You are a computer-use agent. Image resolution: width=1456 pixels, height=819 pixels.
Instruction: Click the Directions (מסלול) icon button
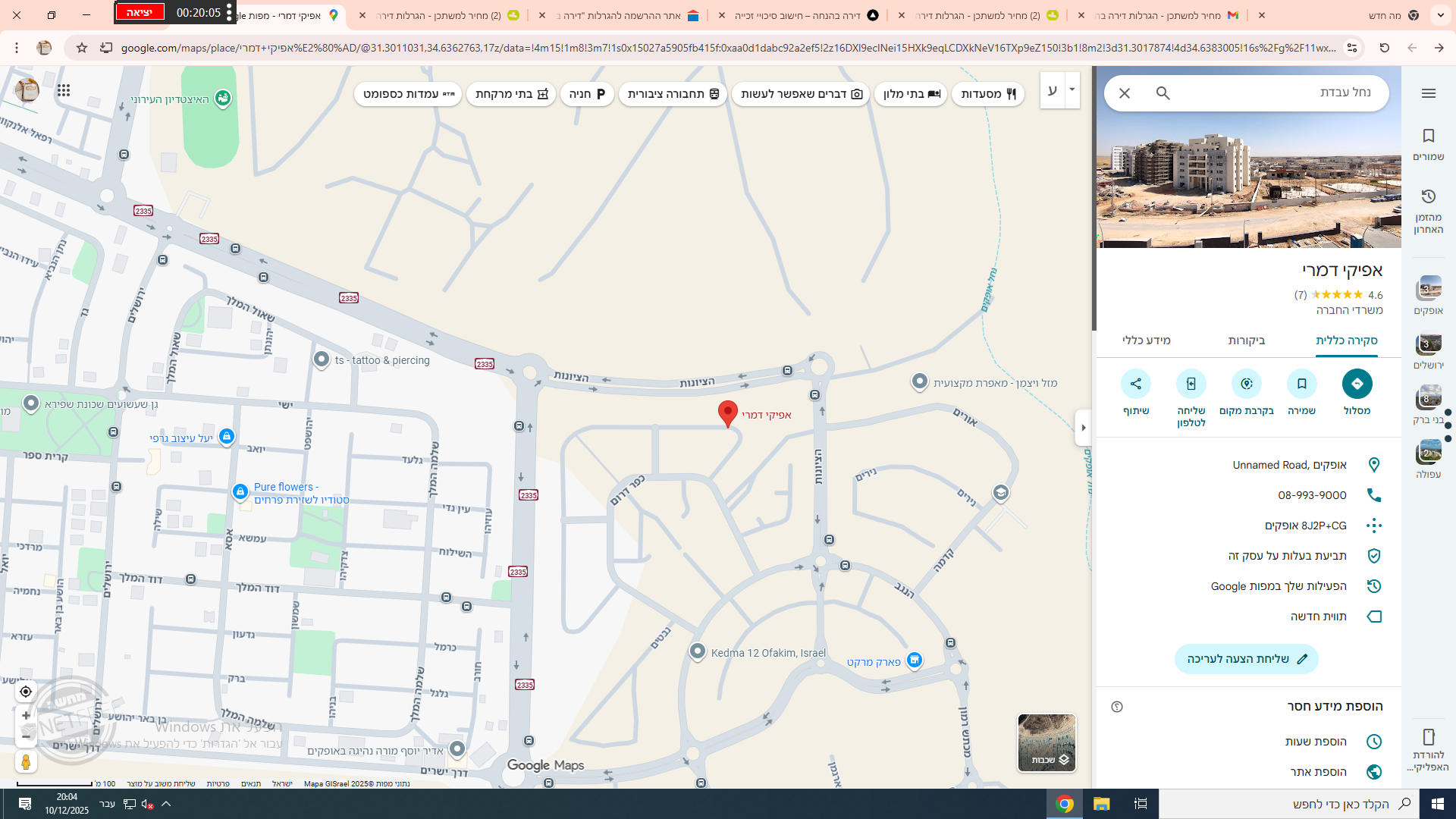coord(1357,384)
